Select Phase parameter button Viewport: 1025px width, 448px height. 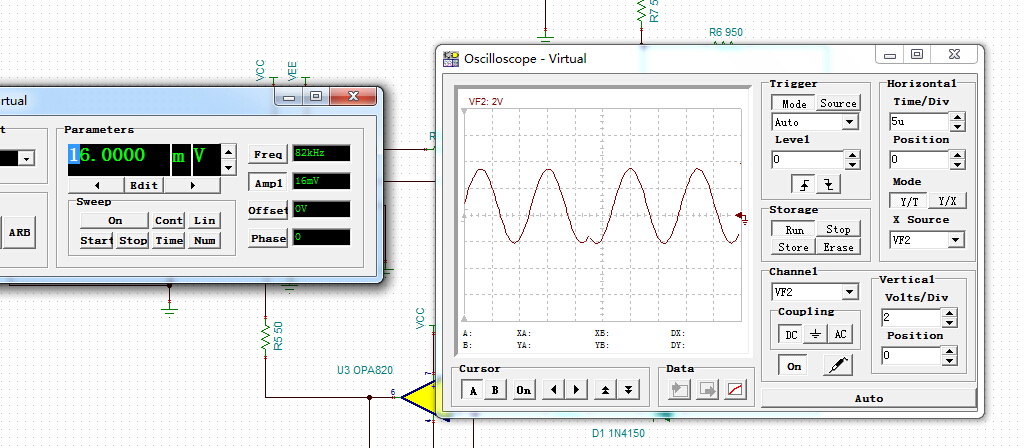pos(268,239)
